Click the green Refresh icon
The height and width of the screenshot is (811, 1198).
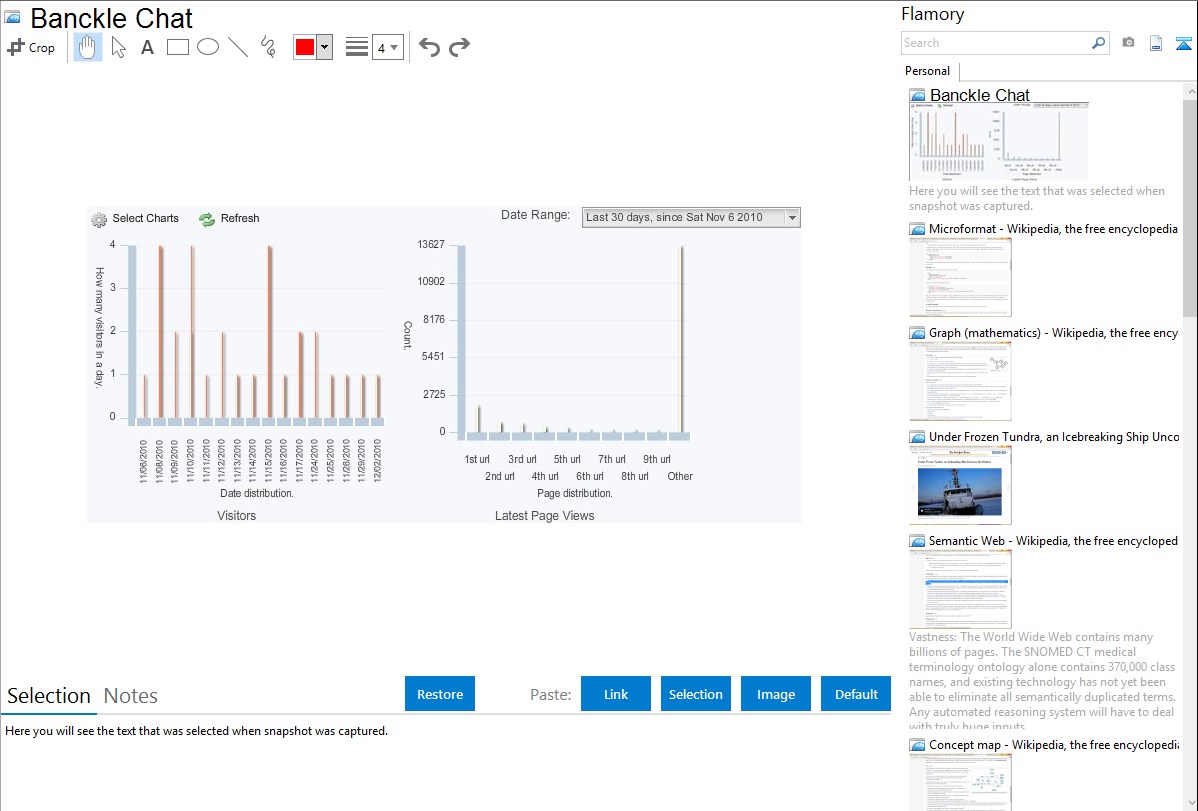click(207, 219)
